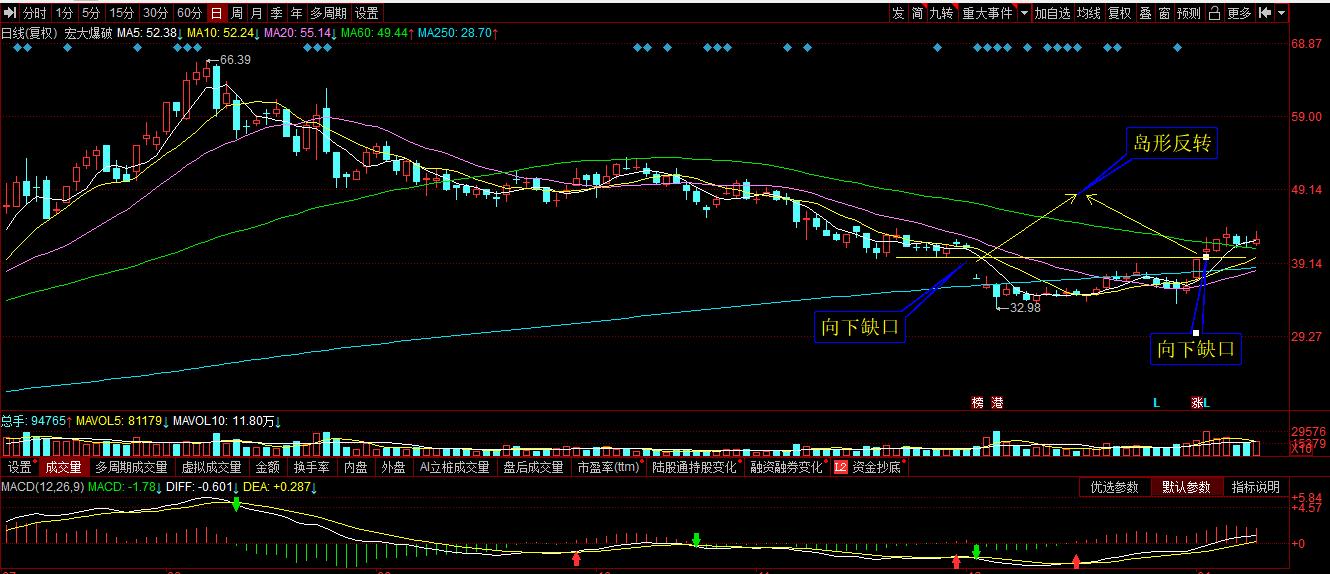Image resolution: width=1330 pixels, height=574 pixels.
Task: Select the 虚拟成交量 indicator tab
Action: (211, 467)
